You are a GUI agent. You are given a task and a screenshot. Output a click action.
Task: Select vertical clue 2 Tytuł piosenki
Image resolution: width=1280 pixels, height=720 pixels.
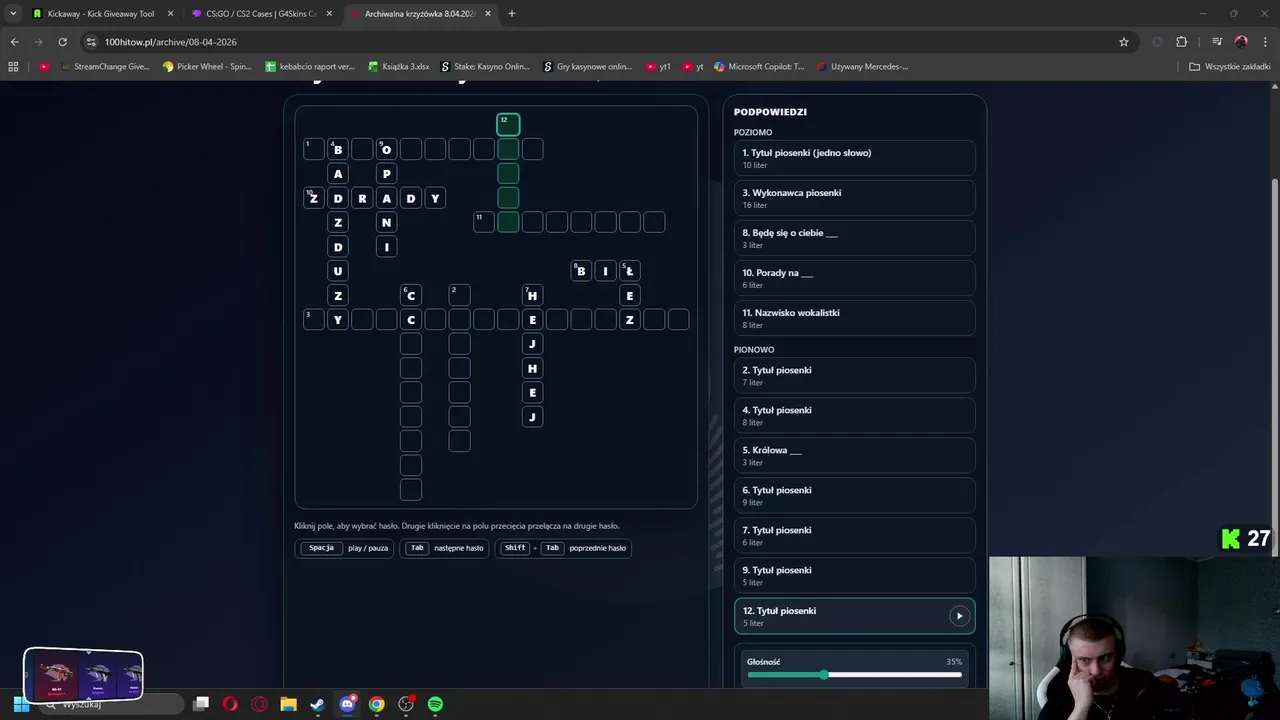pyautogui.click(x=854, y=376)
